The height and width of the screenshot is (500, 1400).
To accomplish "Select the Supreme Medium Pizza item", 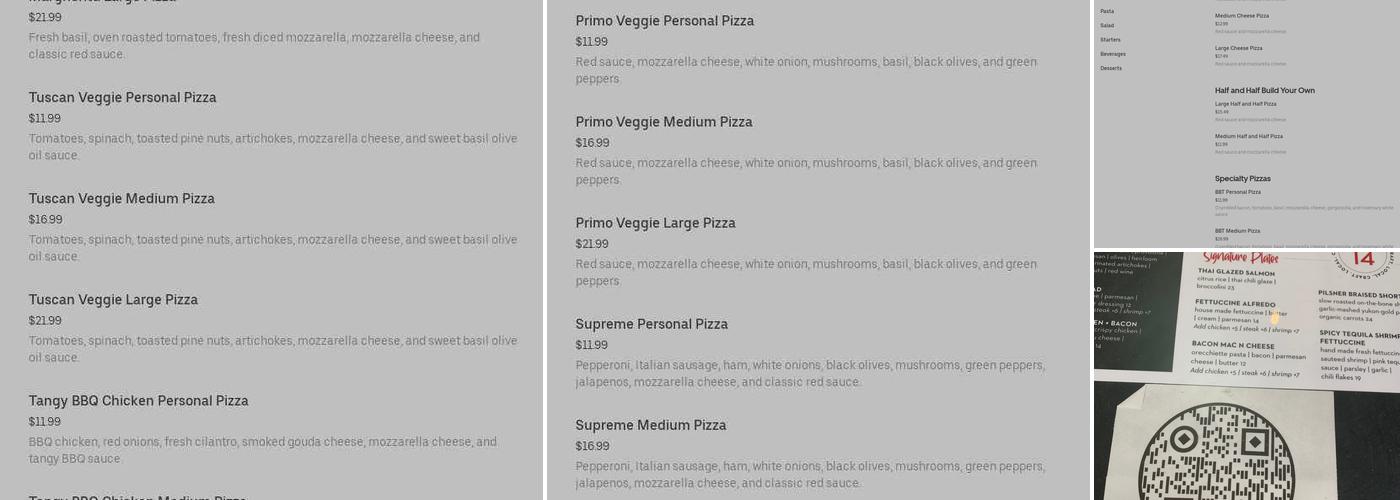I will pyautogui.click(x=651, y=425).
